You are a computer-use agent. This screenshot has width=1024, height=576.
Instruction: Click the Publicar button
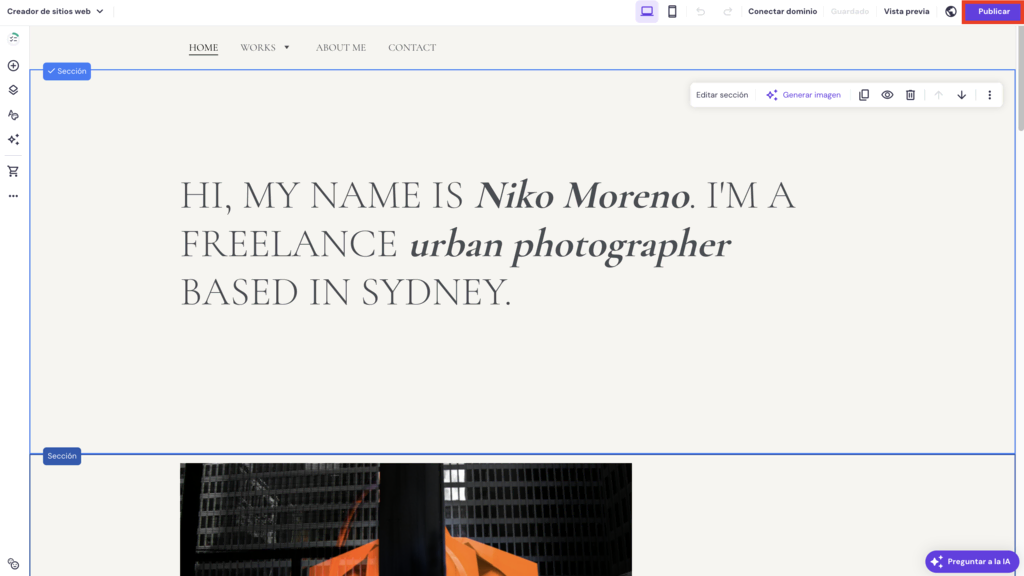pyautogui.click(x=993, y=12)
